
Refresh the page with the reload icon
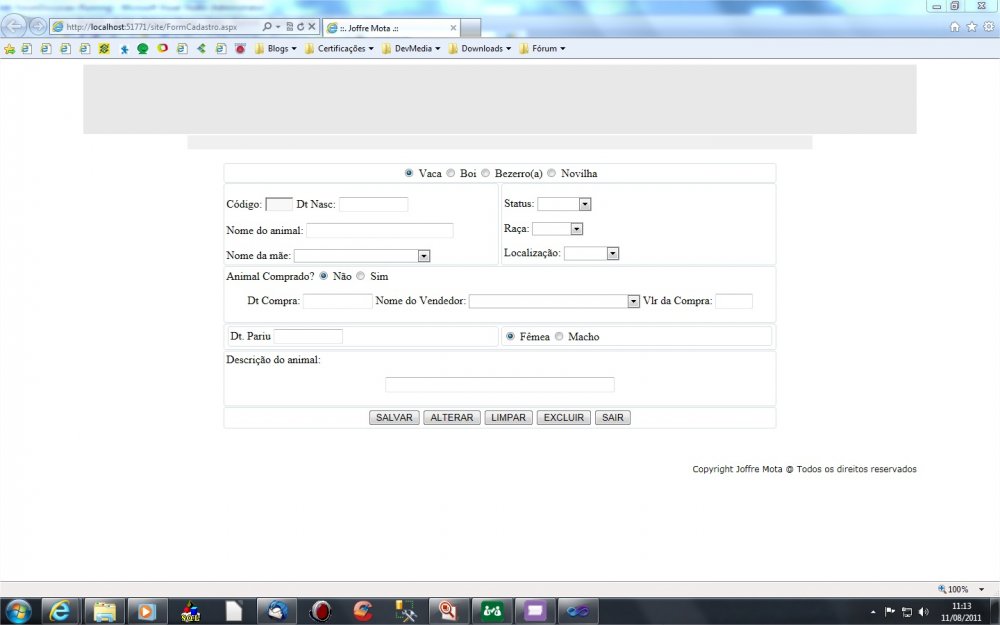coord(300,27)
